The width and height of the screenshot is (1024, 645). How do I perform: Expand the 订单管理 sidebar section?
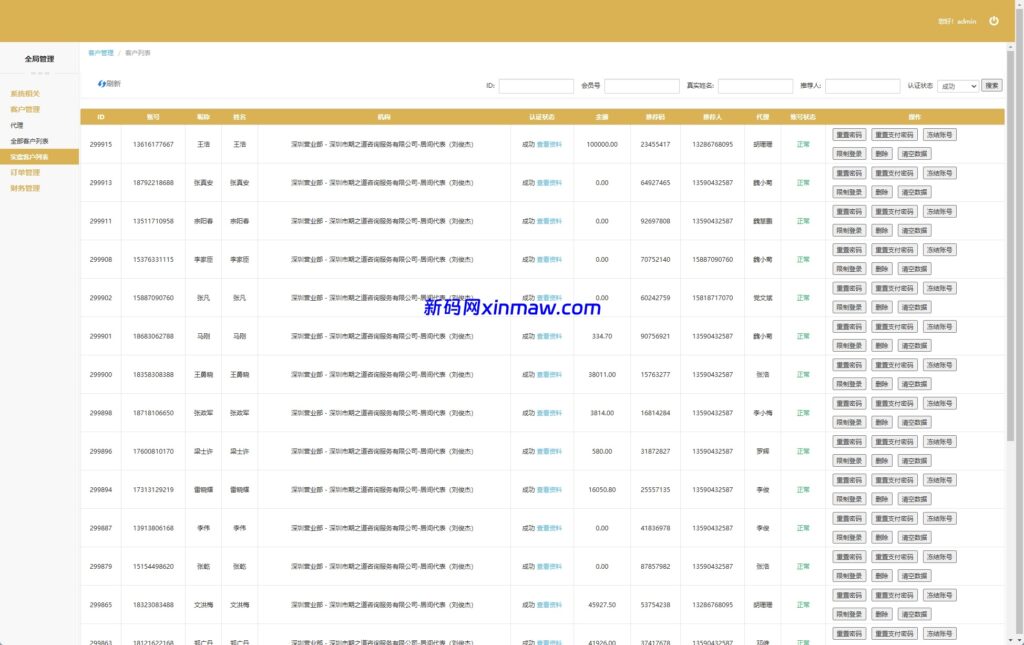25,173
